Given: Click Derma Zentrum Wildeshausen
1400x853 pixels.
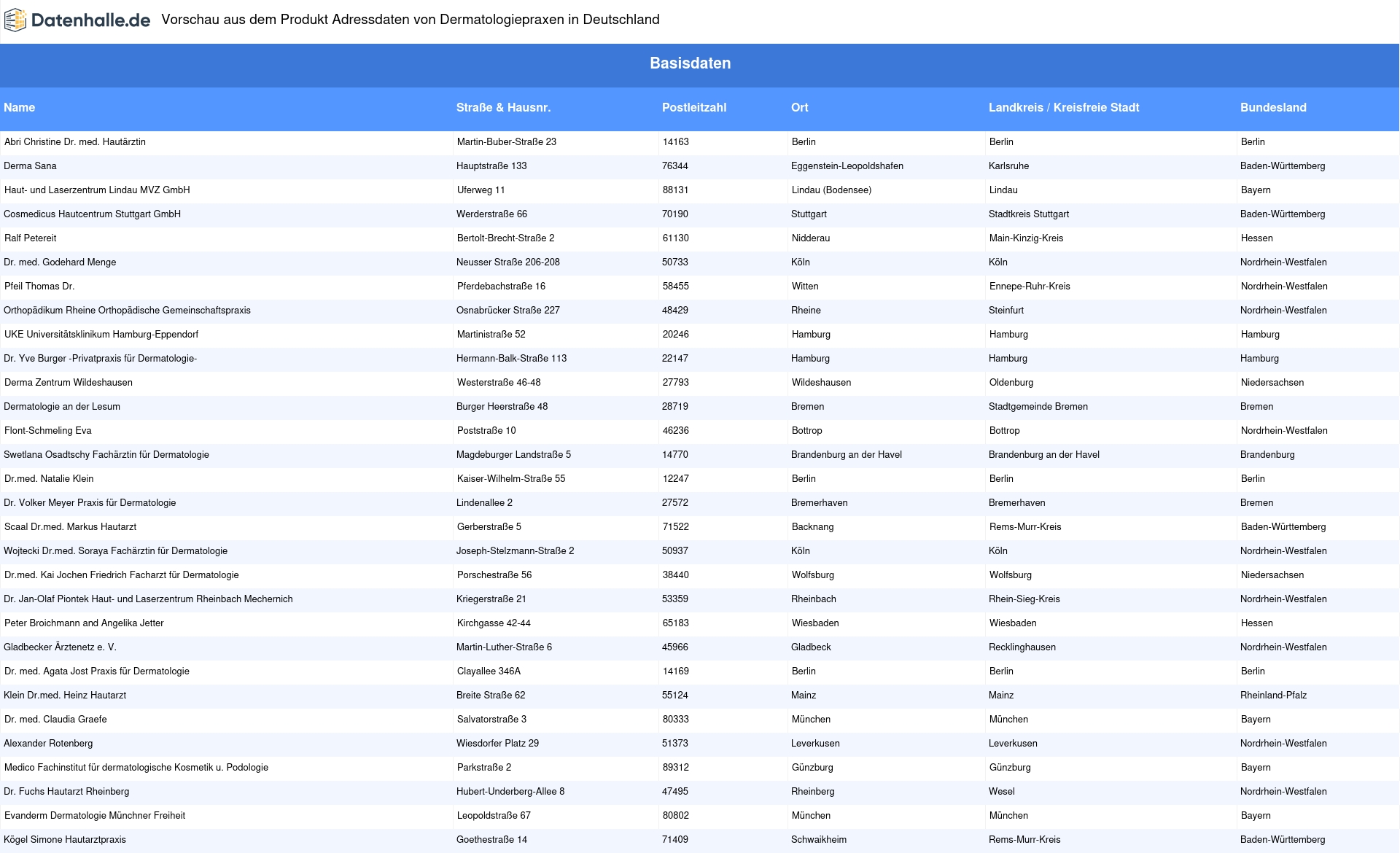Looking at the screenshot, I should click(x=69, y=383).
